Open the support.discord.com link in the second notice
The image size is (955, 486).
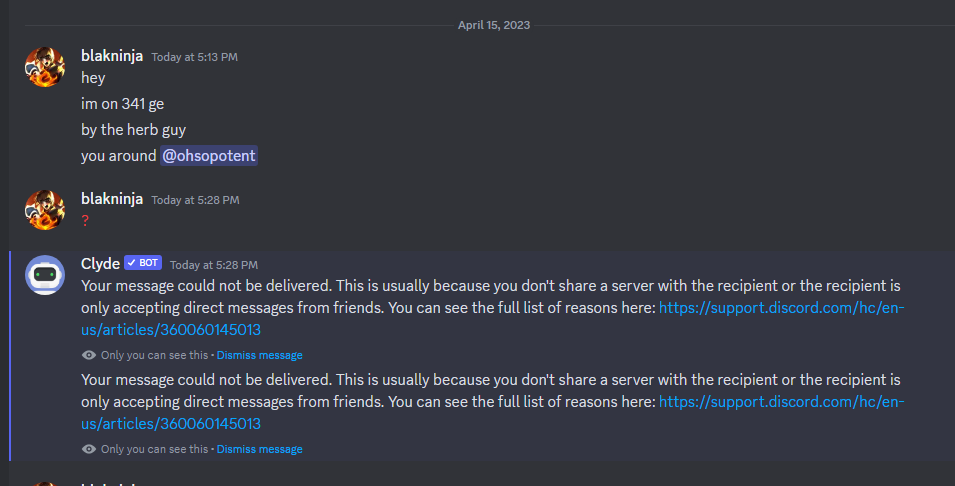coord(780,402)
